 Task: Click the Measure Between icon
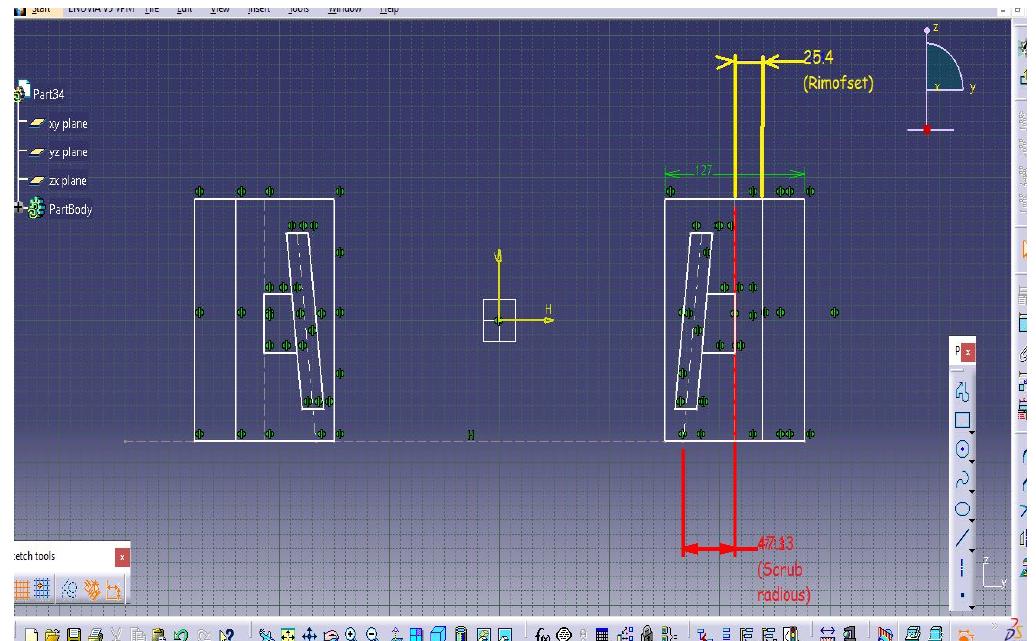pyautogui.click(x=827, y=635)
